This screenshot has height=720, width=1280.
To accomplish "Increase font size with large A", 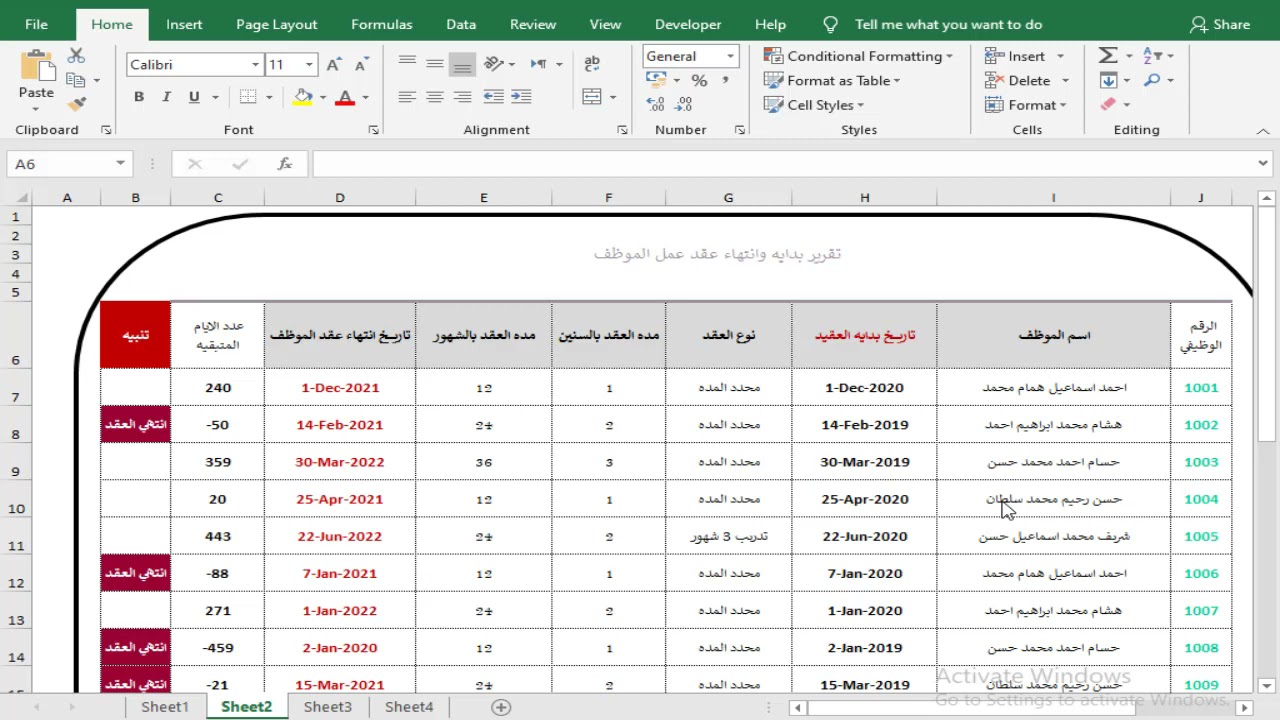I will point(335,64).
